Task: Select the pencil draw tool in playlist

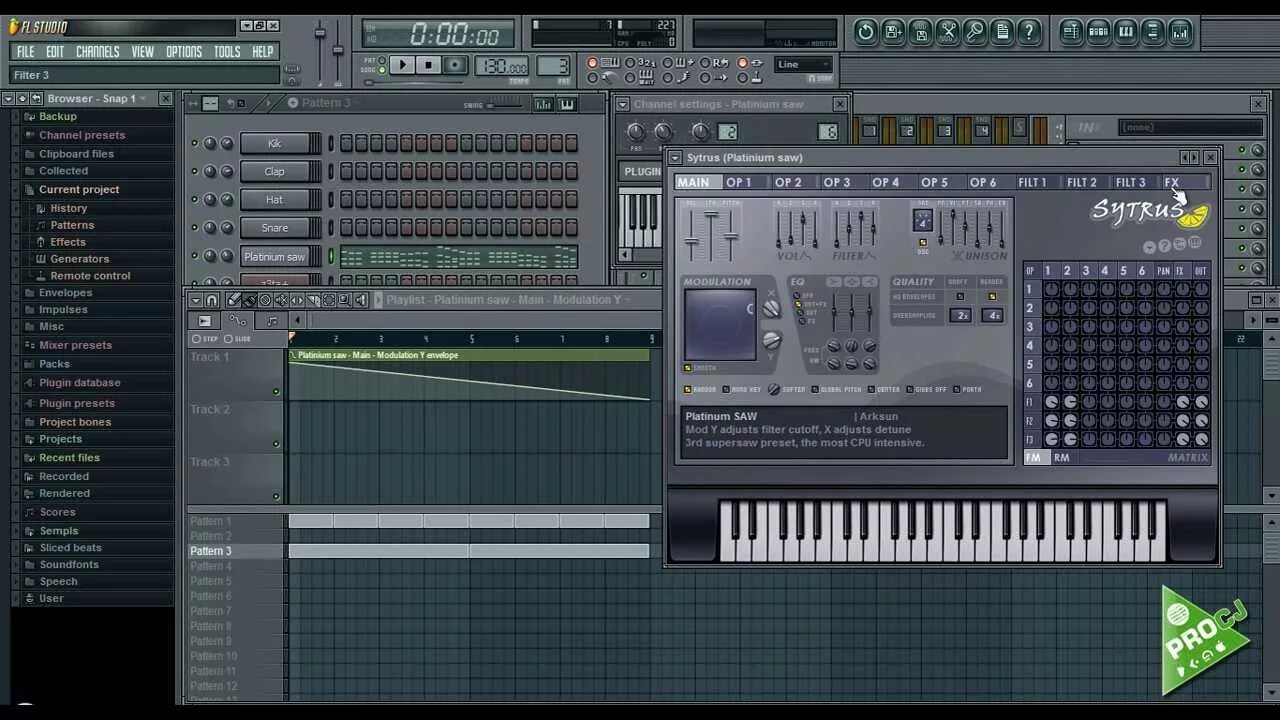Action: coord(234,300)
